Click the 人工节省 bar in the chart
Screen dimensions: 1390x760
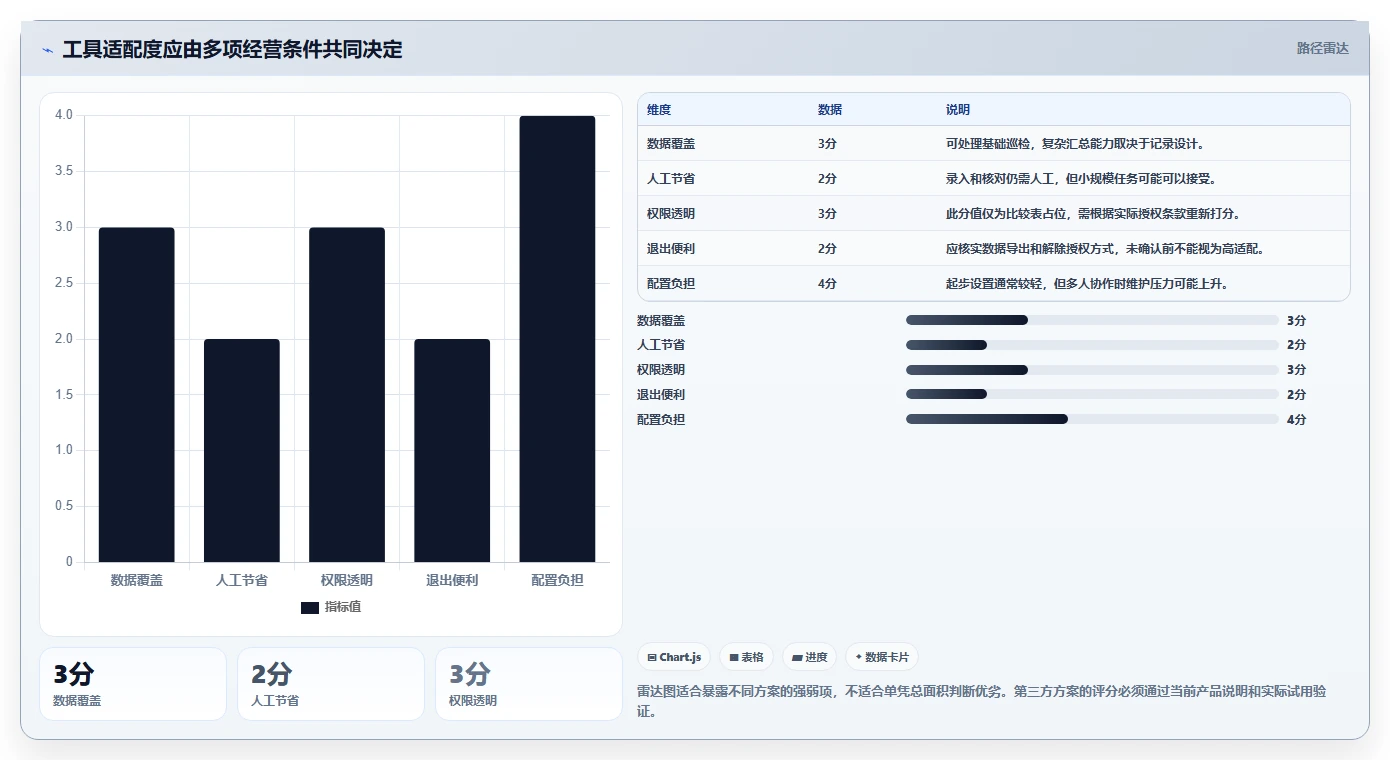coord(242,450)
